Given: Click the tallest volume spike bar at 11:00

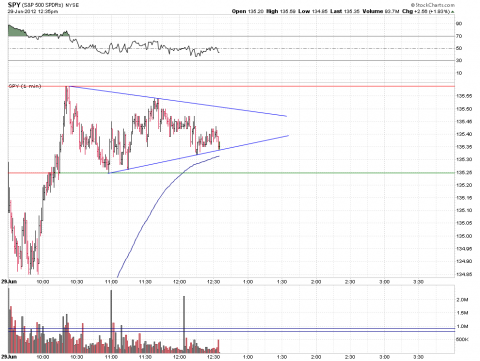Looking at the screenshot, I should (x=111, y=322).
